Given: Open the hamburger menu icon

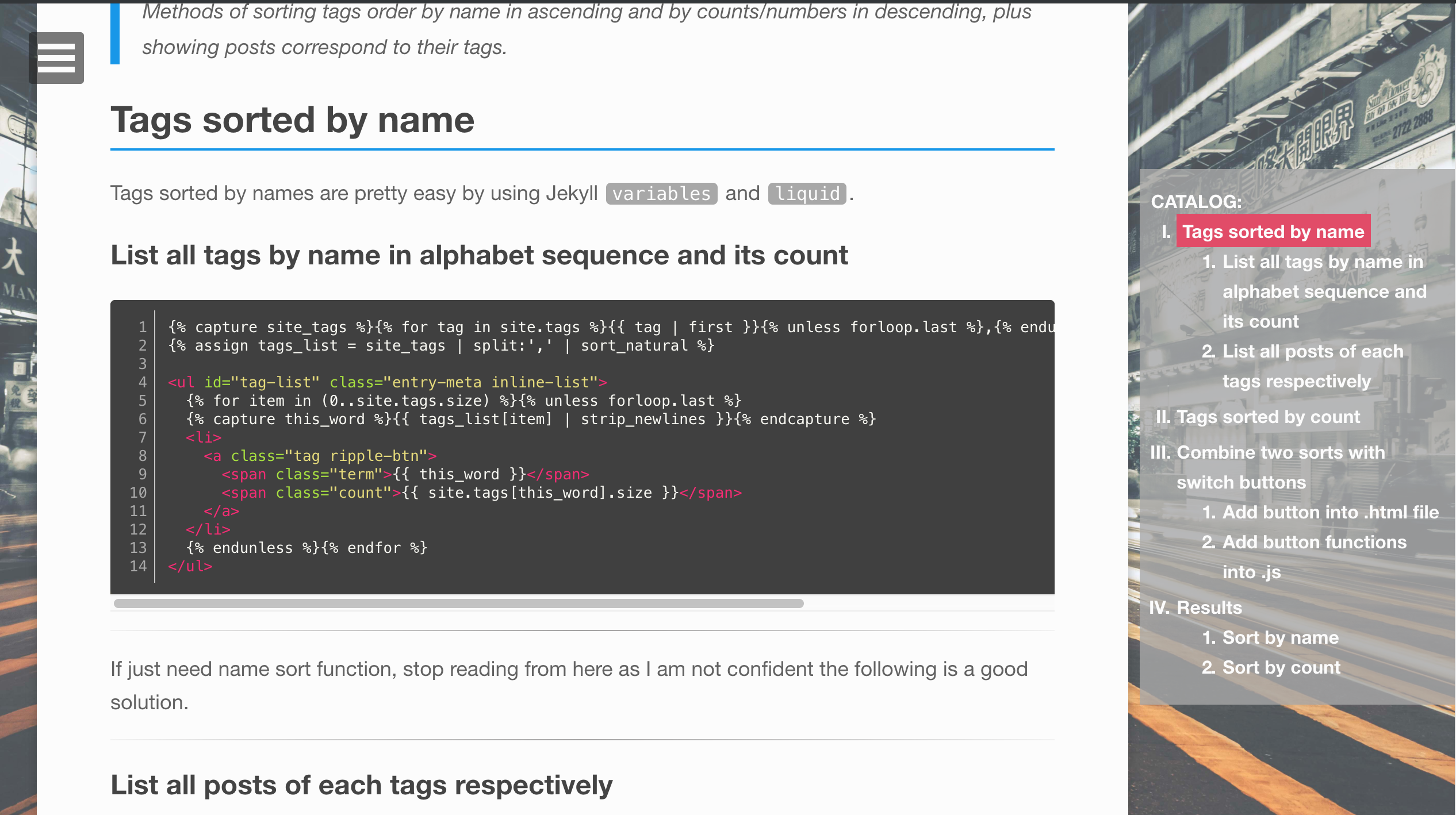Looking at the screenshot, I should point(56,58).
